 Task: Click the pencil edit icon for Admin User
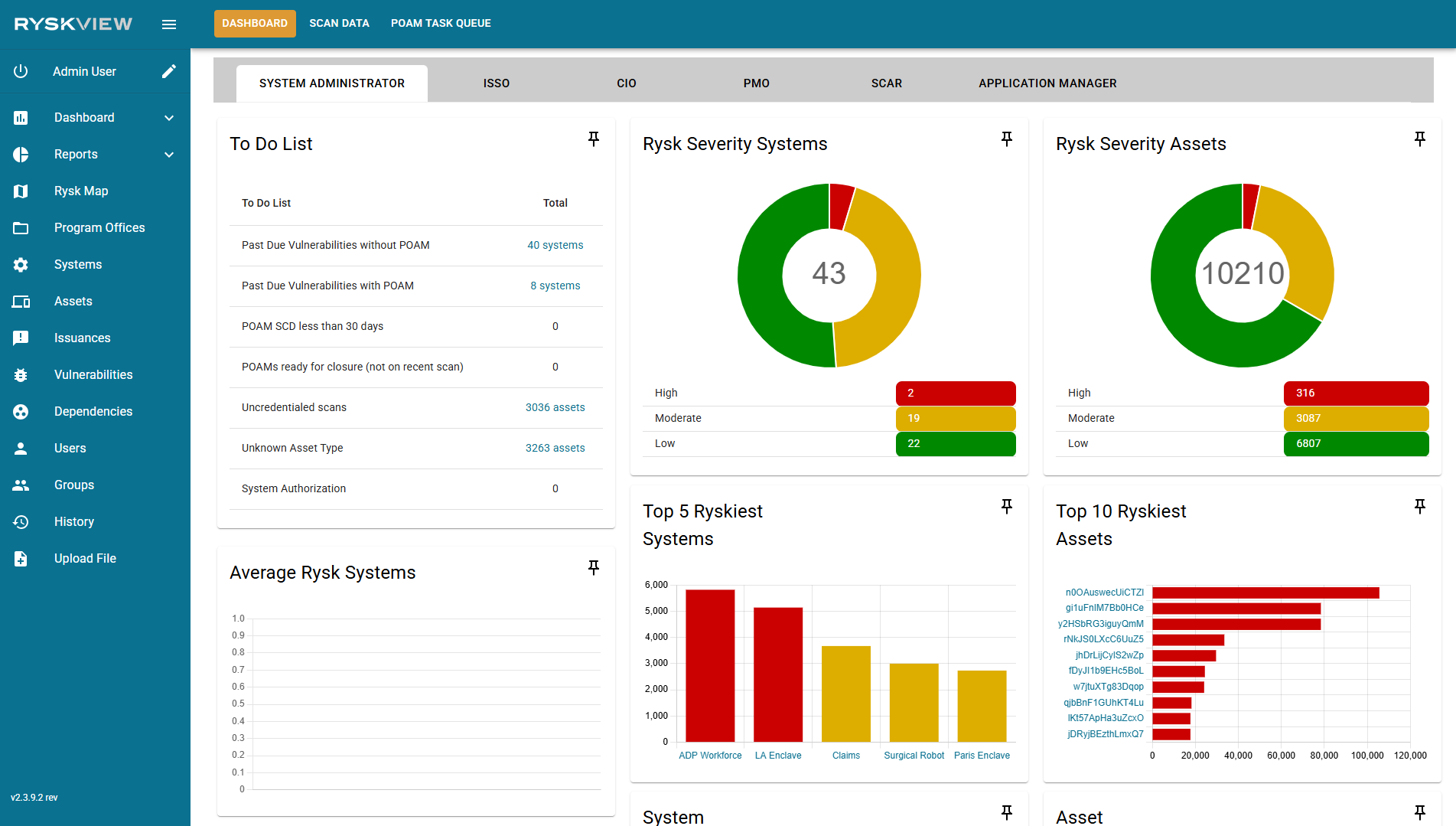(x=169, y=71)
